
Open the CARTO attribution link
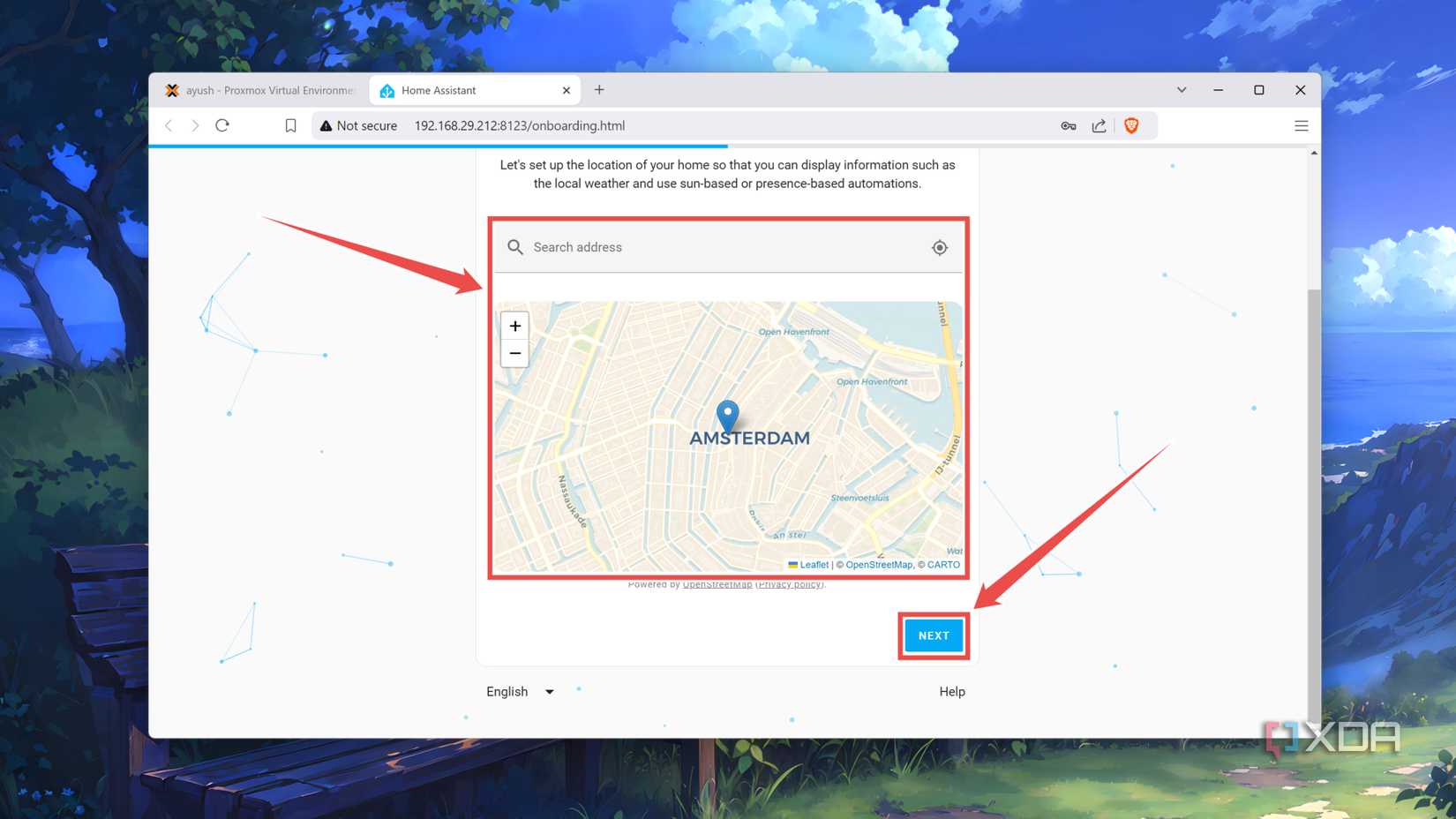[943, 565]
